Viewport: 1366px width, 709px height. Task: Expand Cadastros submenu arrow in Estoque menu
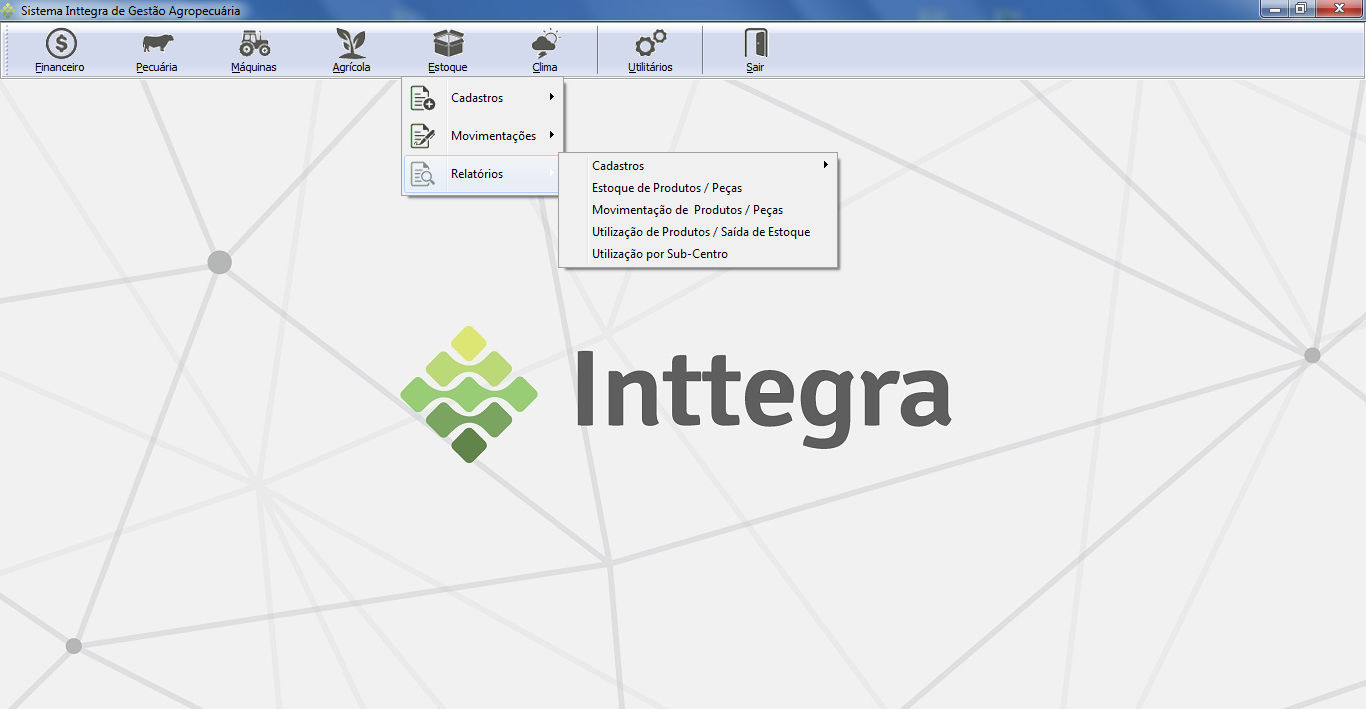coord(552,97)
